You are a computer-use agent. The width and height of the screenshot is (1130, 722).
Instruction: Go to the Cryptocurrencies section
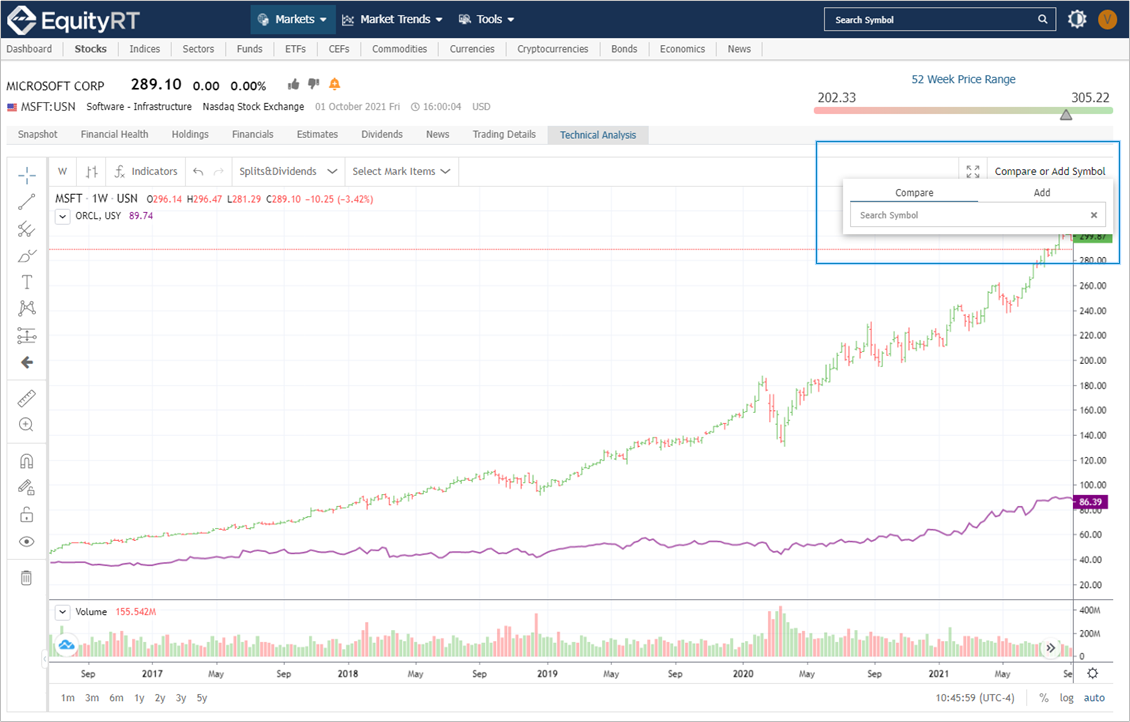pos(553,49)
